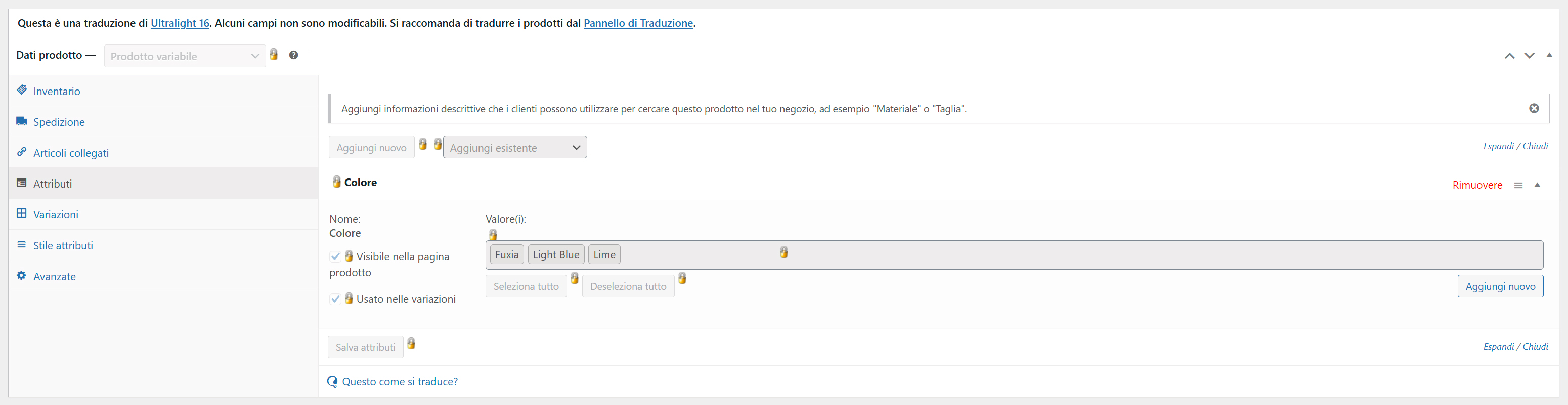1568x405 pixels.
Task: Click the blue Aggiungi nuovo value button
Action: (1500, 286)
